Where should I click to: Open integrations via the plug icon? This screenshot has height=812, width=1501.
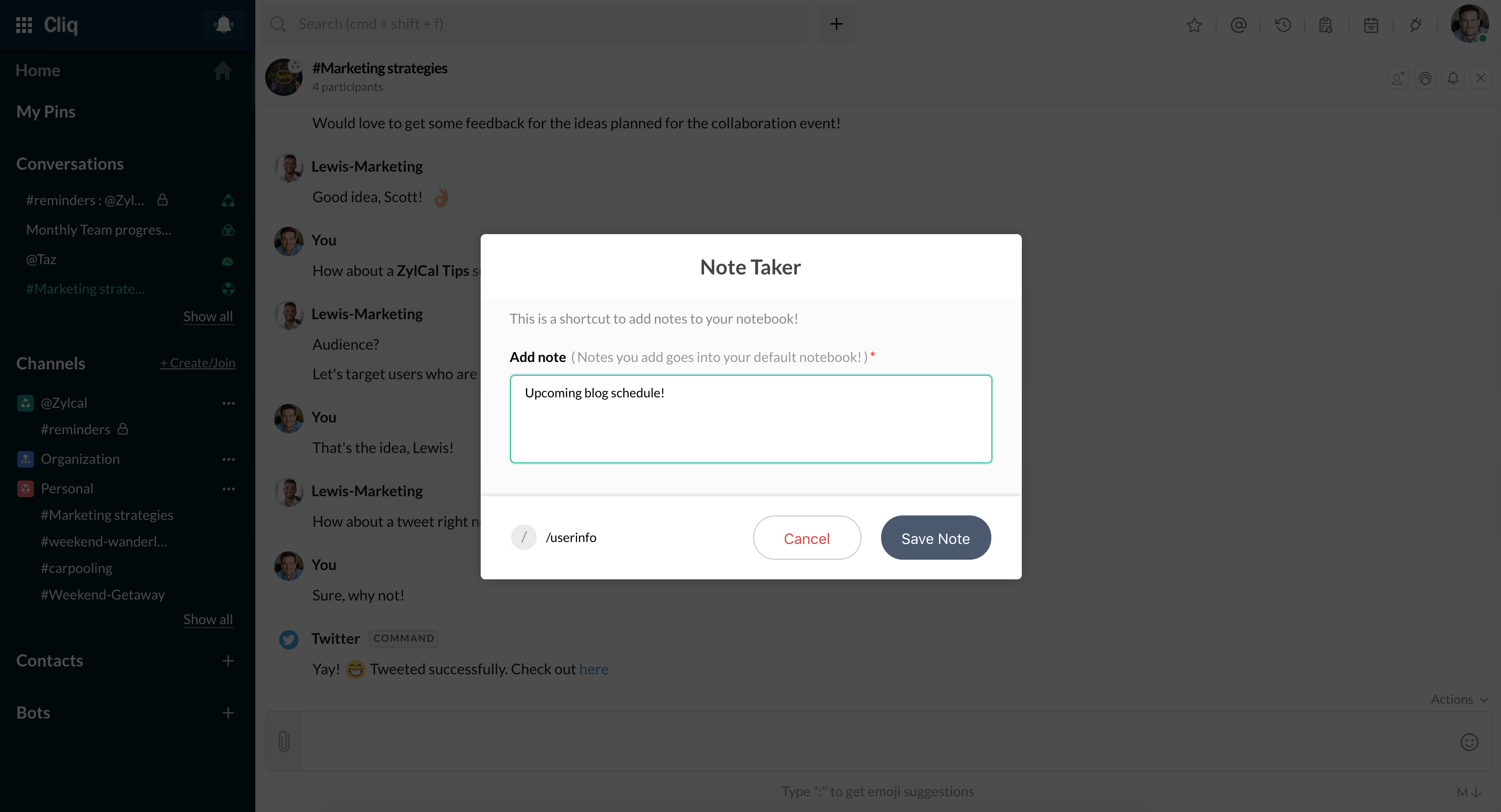click(1416, 25)
